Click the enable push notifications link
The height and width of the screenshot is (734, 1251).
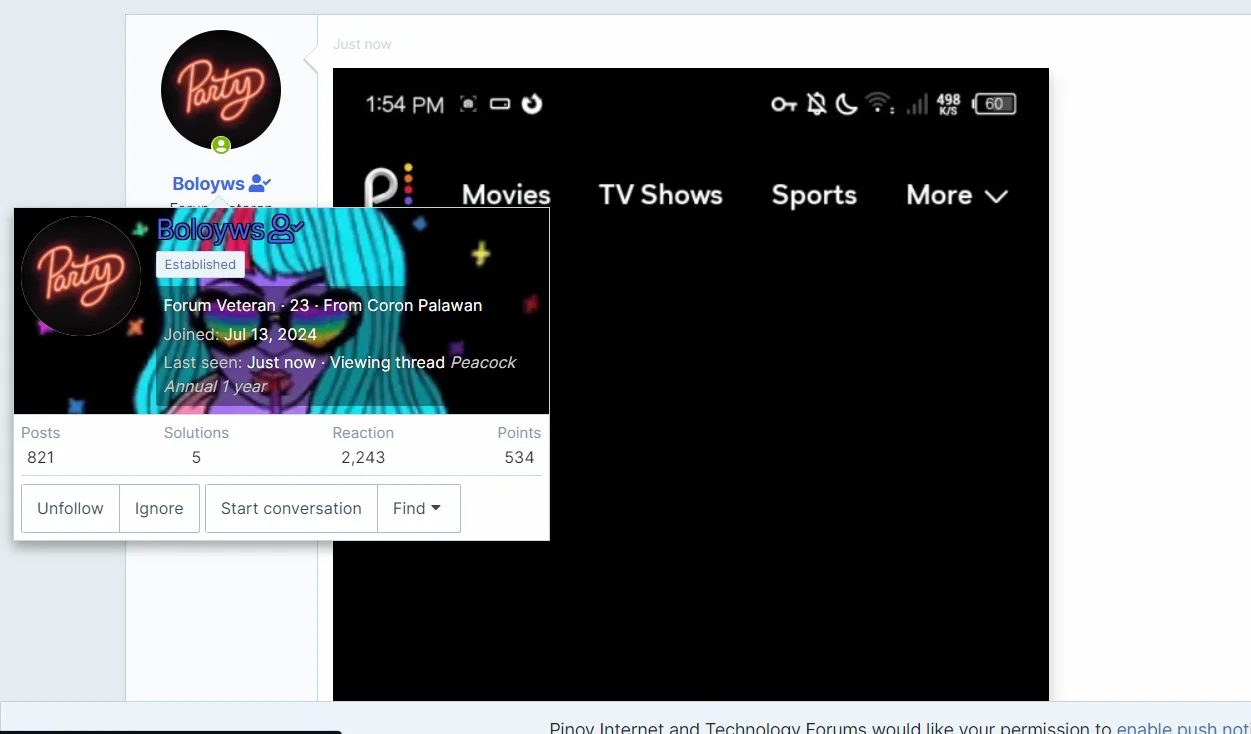1183,729
